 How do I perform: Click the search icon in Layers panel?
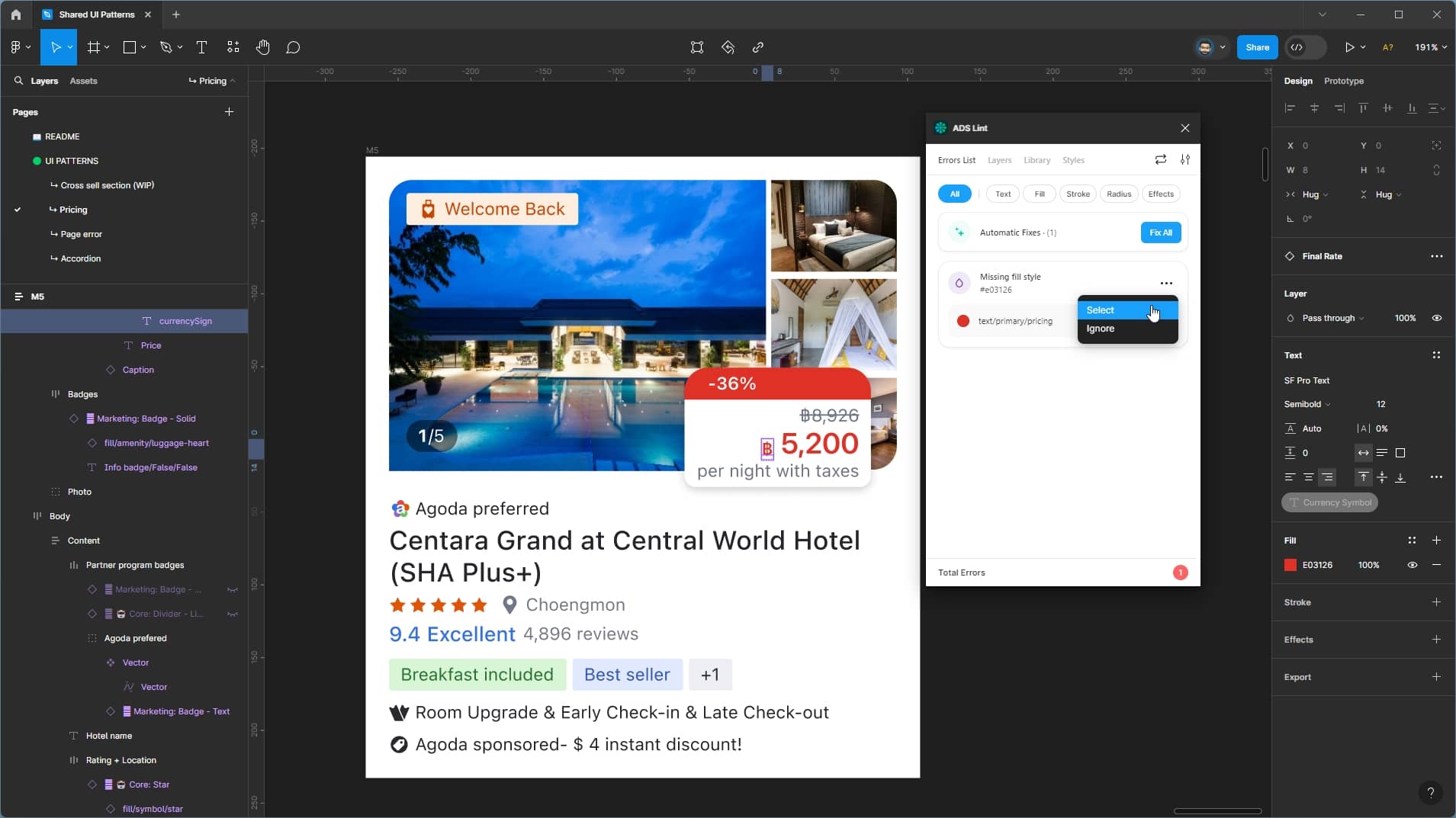coord(18,81)
